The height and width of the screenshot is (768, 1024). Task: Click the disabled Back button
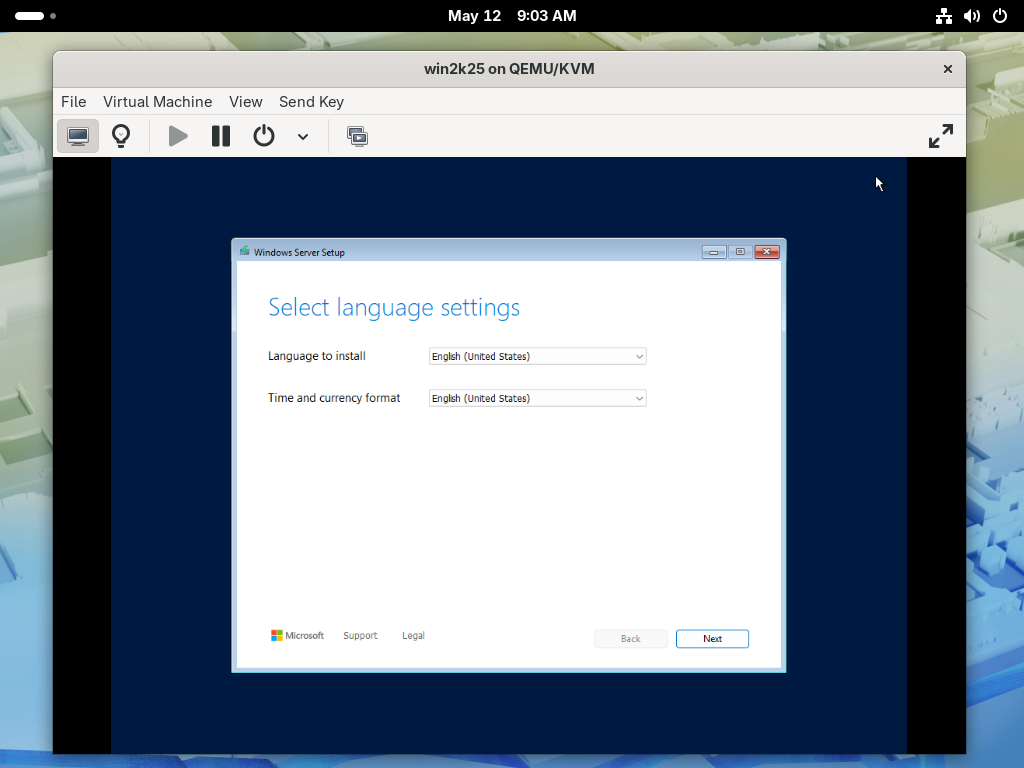click(630, 639)
